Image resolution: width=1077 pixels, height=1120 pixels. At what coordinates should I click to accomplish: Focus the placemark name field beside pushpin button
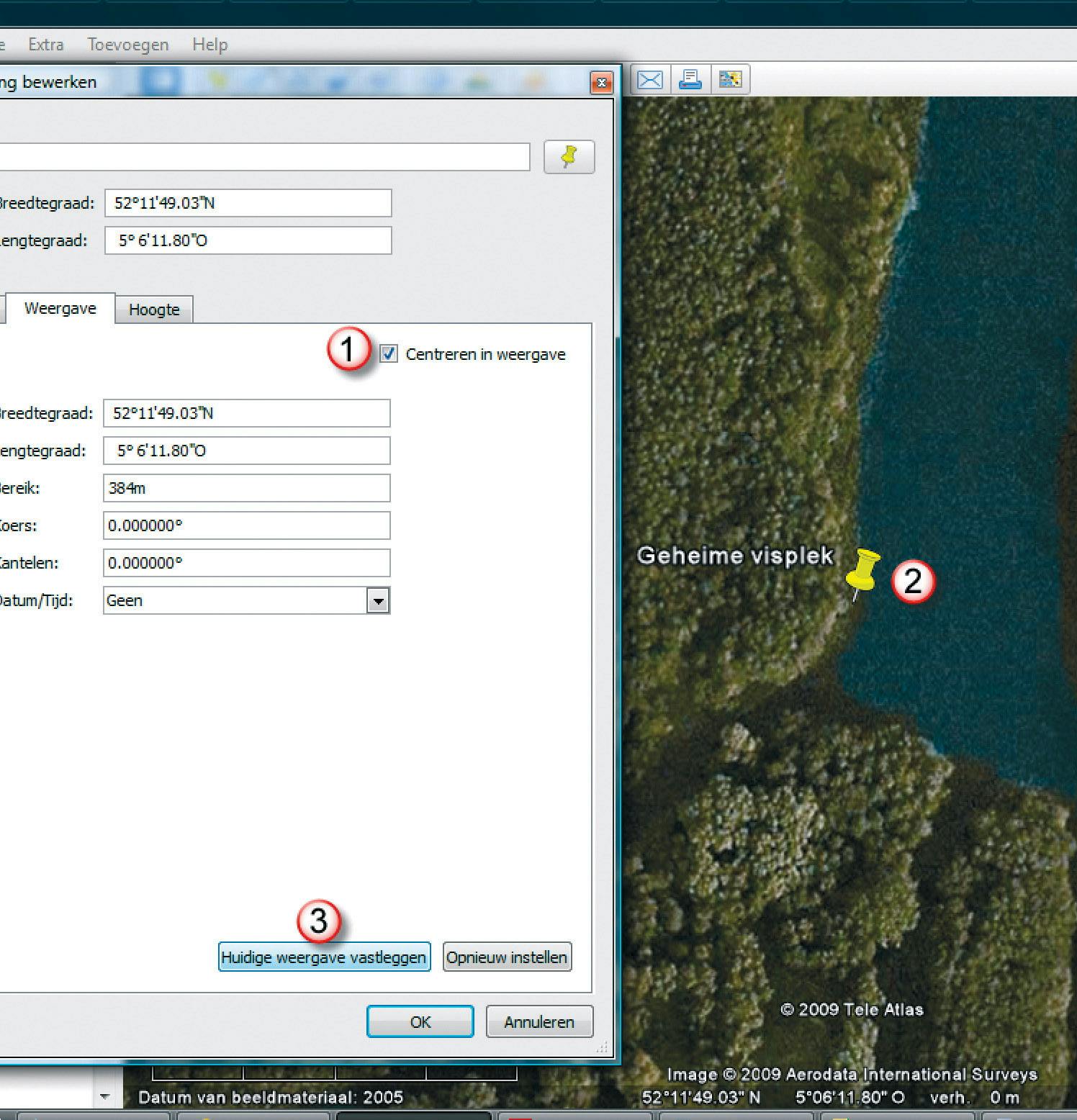pos(265,157)
